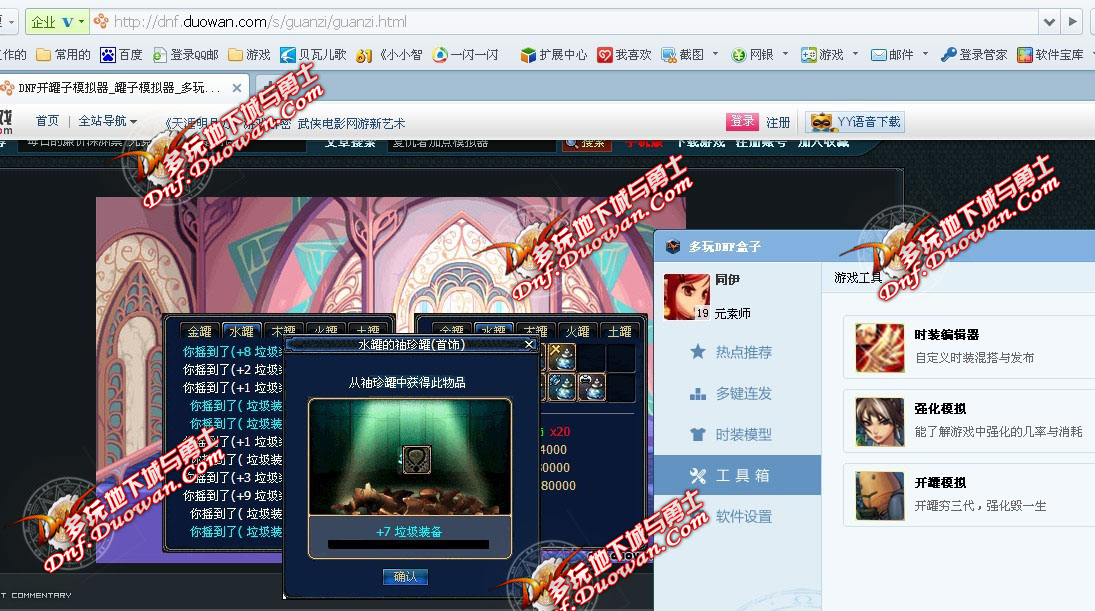Click the potion item above the two-item row
Viewport: 1095px width, 611px height.
[561, 357]
